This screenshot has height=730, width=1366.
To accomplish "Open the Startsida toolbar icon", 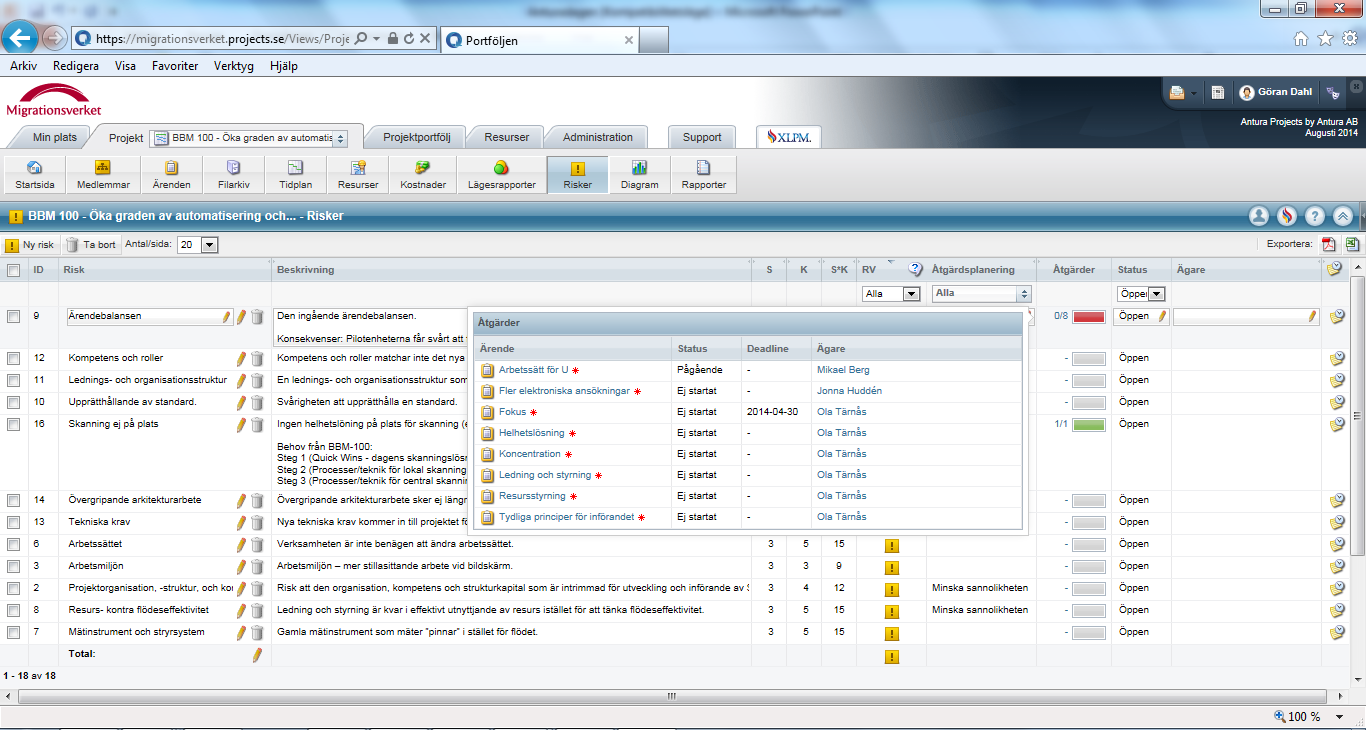I will click(x=35, y=174).
